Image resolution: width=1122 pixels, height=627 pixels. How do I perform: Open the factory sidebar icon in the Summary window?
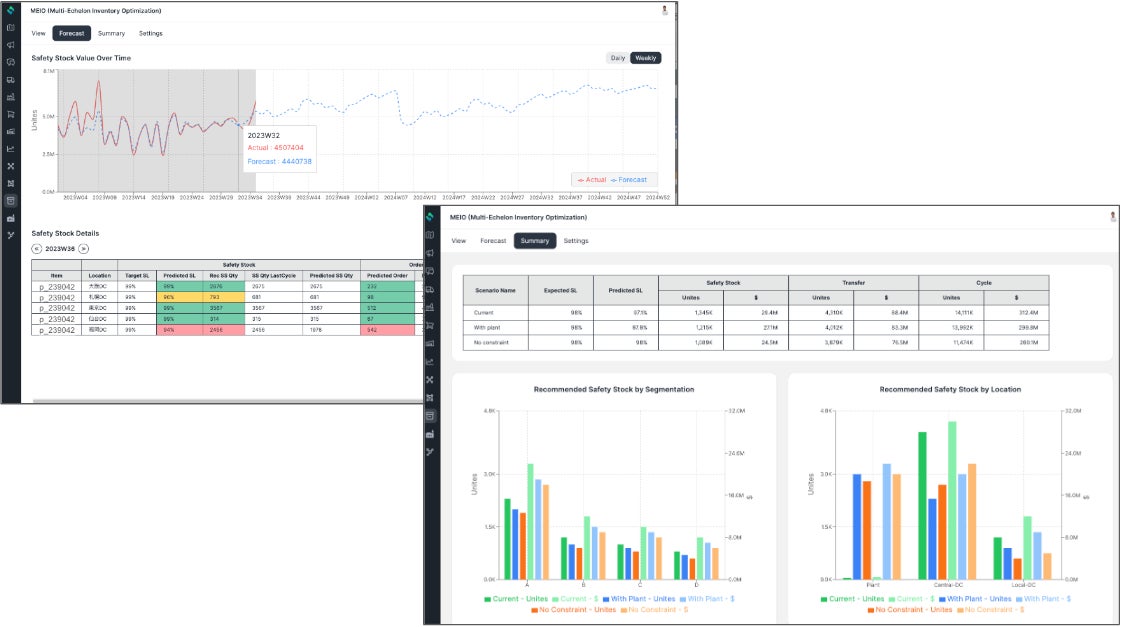pyautogui.click(x=430, y=434)
